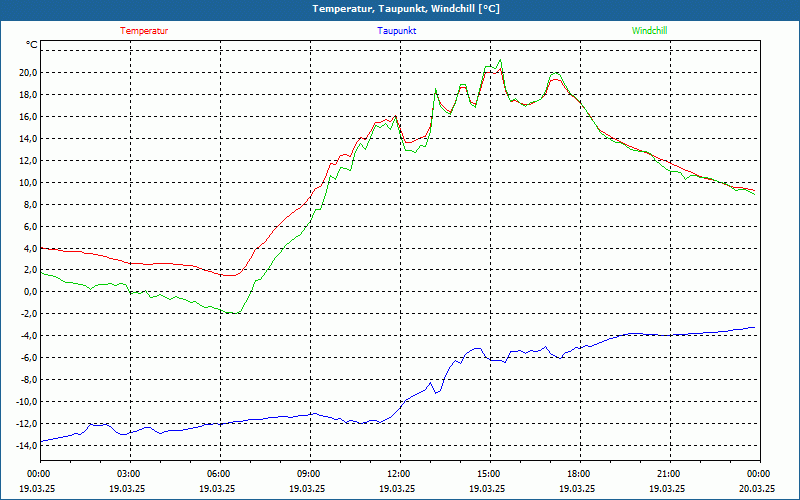Select the 06:00 time label on x-axis
The height and width of the screenshot is (500, 800).
219,474
